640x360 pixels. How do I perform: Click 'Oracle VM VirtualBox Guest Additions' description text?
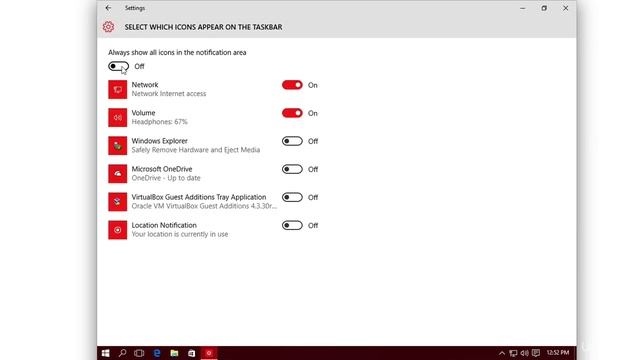tap(204, 206)
